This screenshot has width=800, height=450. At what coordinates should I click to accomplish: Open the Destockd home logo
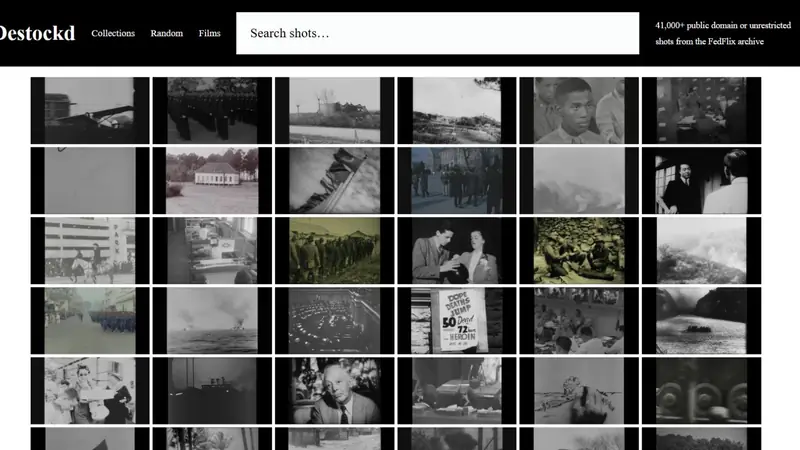click(37, 34)
